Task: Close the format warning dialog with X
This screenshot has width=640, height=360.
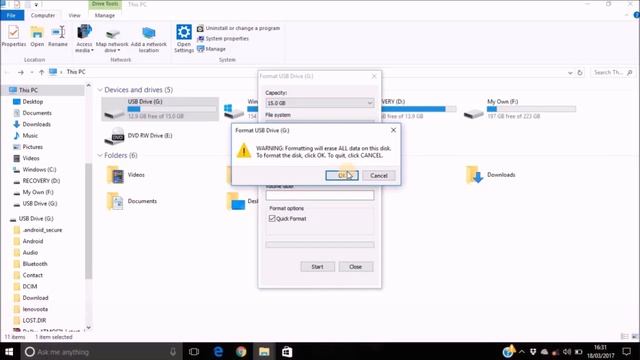Action: click(x=393, y=130)
